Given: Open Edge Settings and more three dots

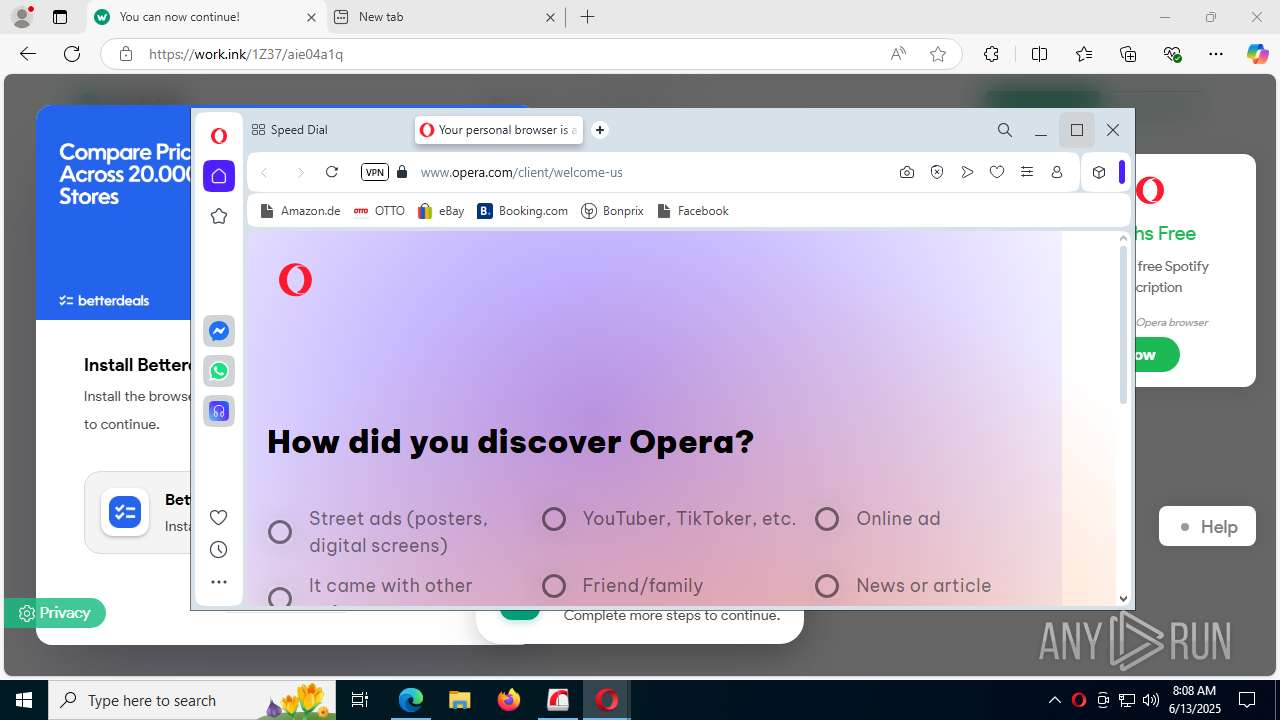Looking at the screenshot, I should coord(1216,54).
